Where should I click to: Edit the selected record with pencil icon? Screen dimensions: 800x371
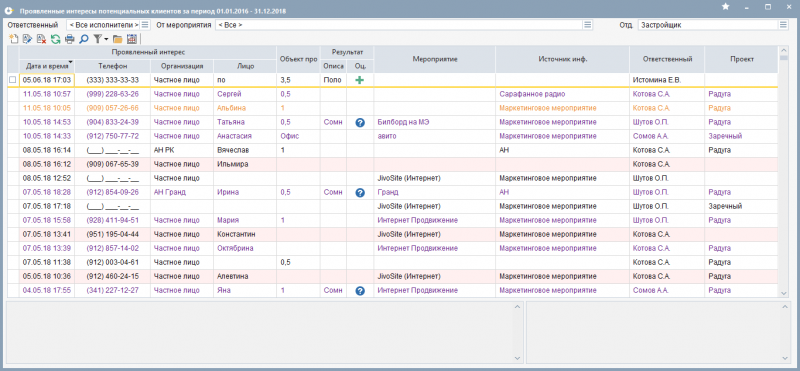pyautogui.click(x=28, y=38)
